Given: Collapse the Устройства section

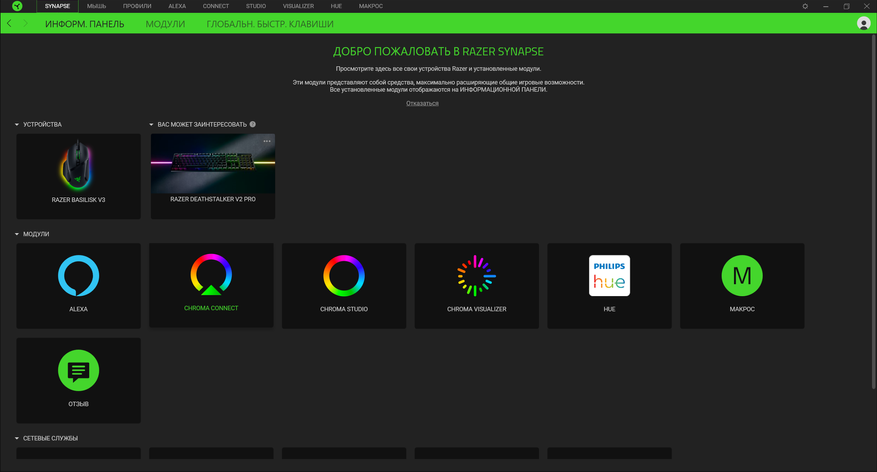Looking at the screenshot, I should click(x=17, y=125).
